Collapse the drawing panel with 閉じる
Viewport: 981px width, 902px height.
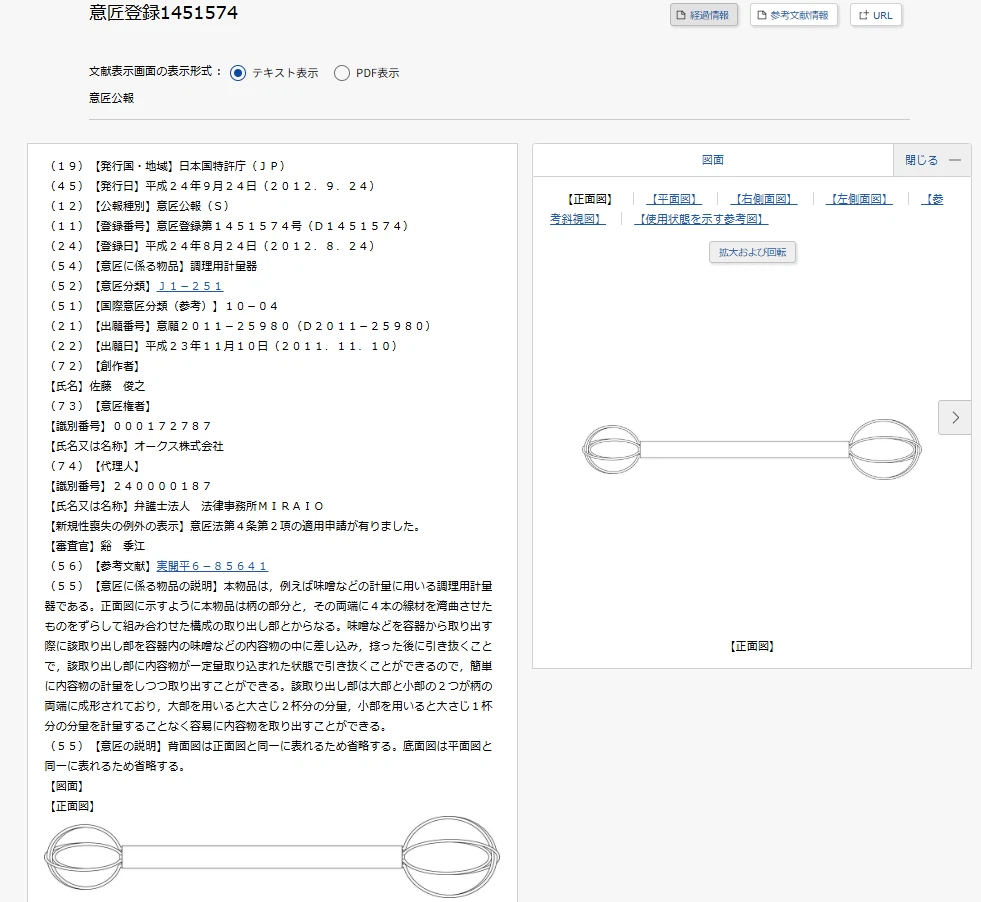pos(931,160)
